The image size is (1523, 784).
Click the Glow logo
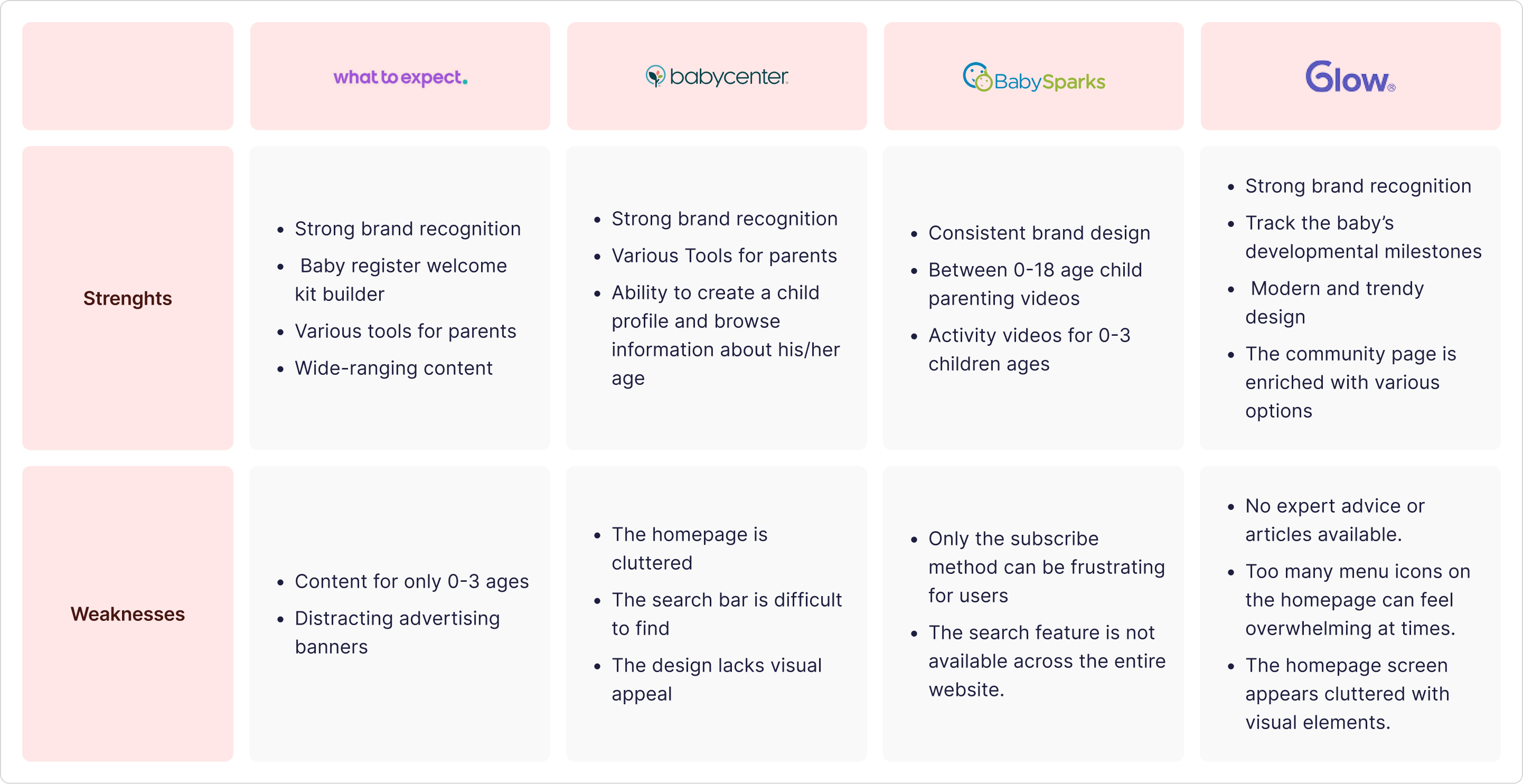coord(1350,78)
